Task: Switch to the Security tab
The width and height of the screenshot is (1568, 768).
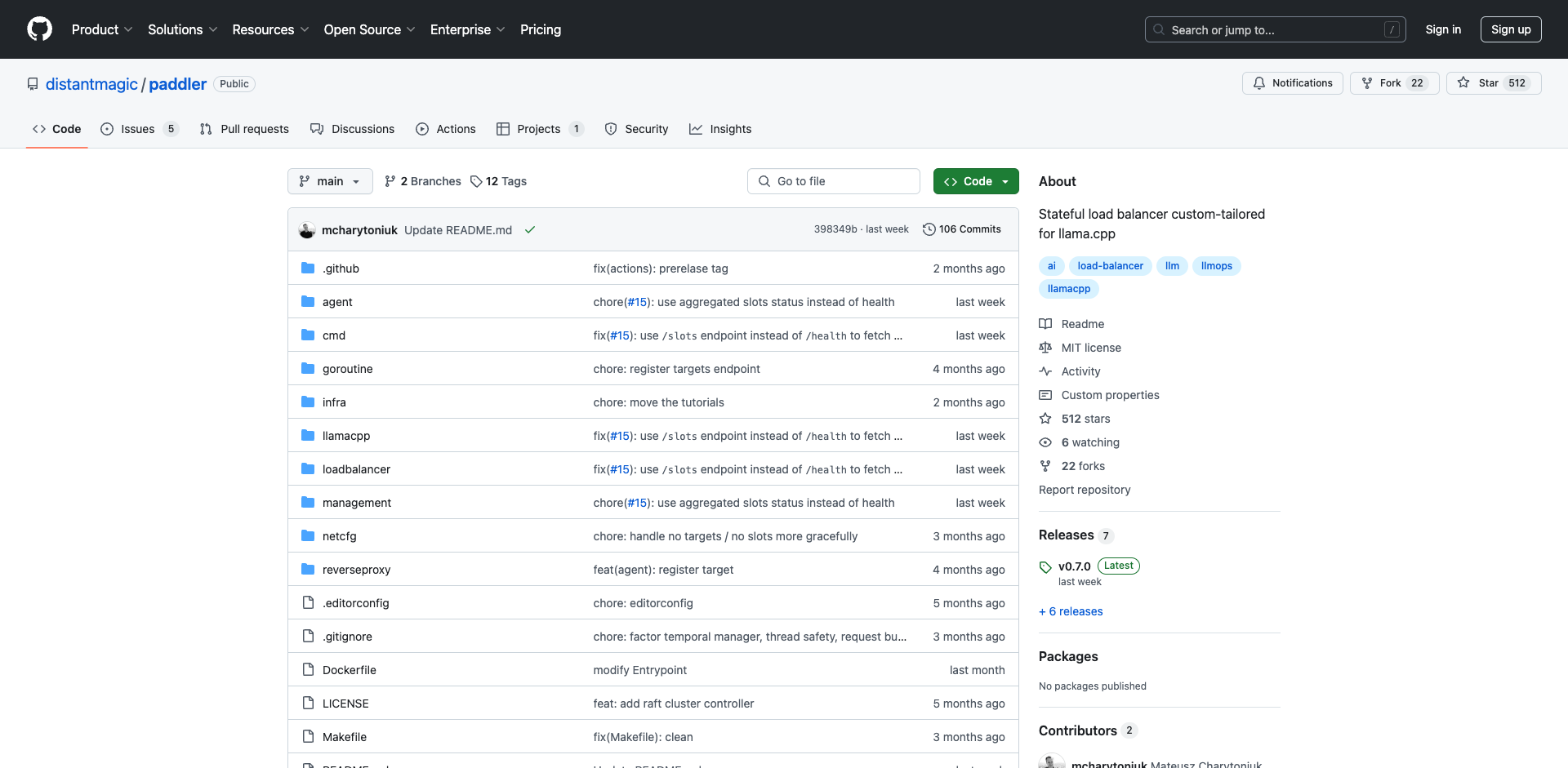Action: 636,129
